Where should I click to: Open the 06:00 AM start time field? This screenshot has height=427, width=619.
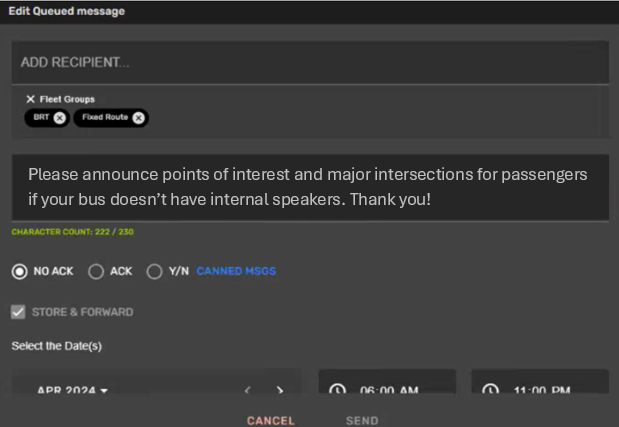pyautogui.click(x=389, y=390)
